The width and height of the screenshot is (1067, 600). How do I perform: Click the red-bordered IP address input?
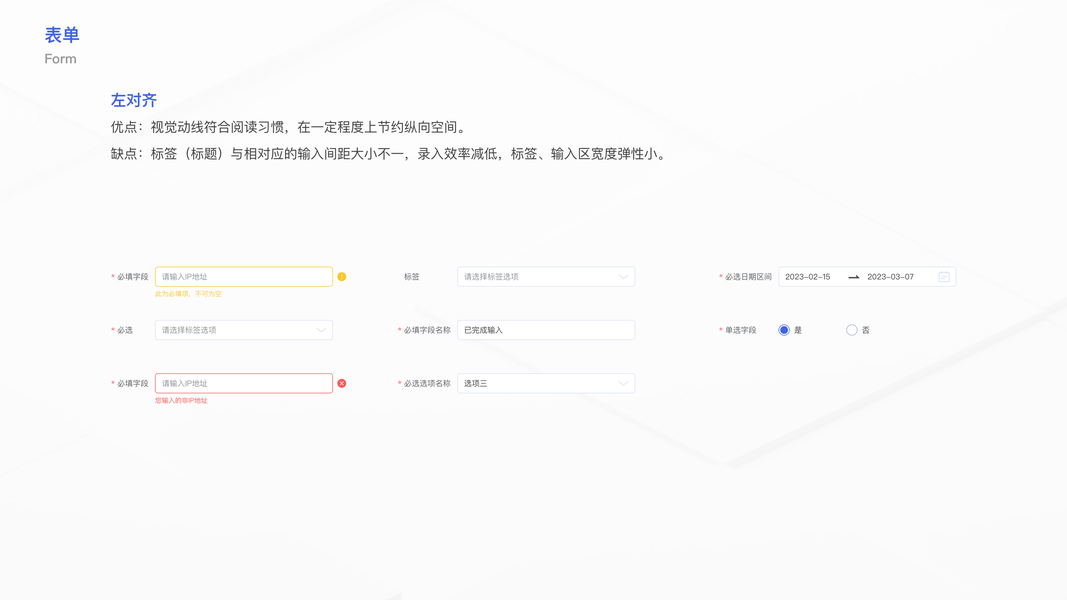click(244, 384)
